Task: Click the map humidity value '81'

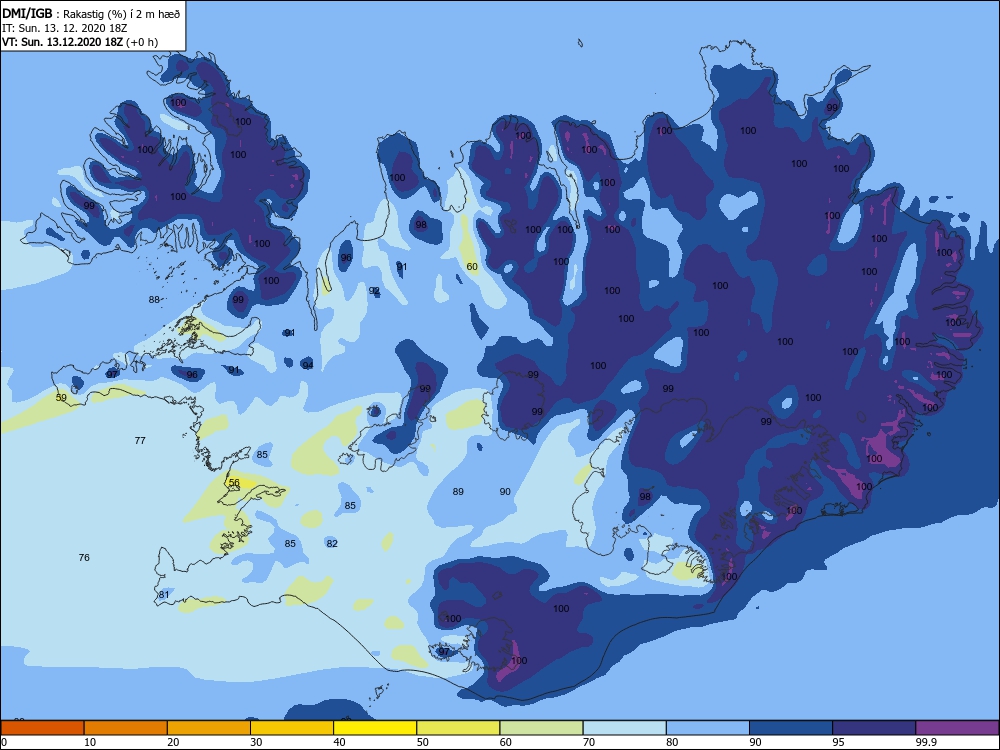Action: [x=164, y=594]
